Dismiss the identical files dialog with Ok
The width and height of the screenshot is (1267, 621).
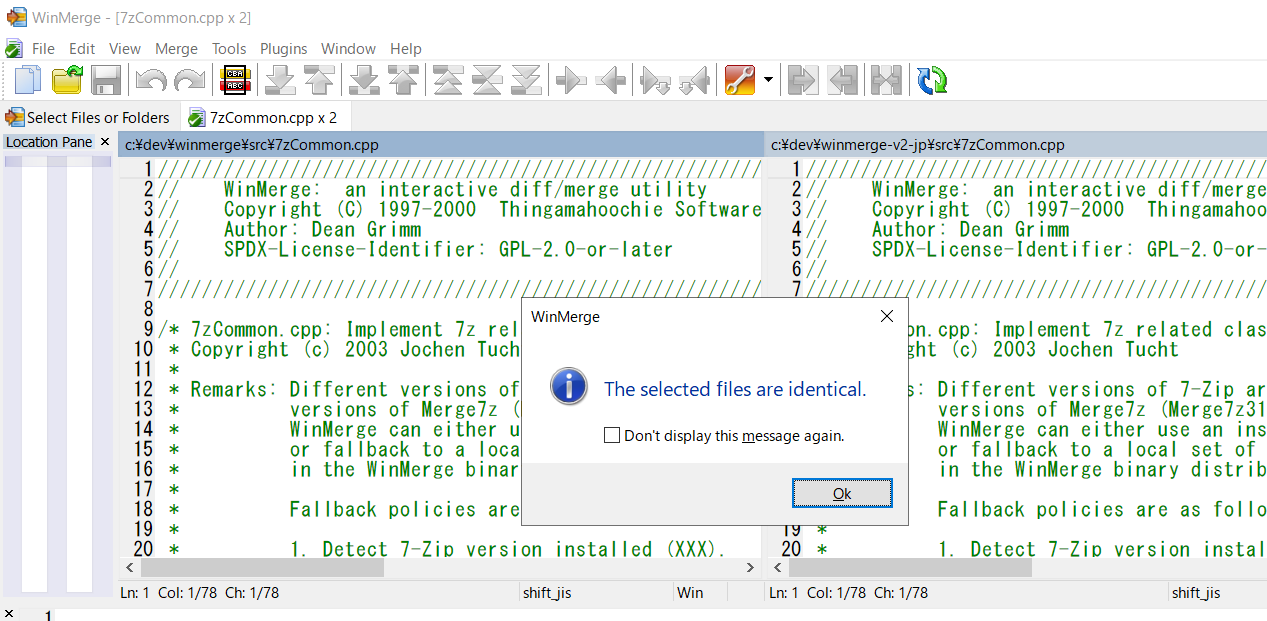pyautogui.click(x=841, y=492)
